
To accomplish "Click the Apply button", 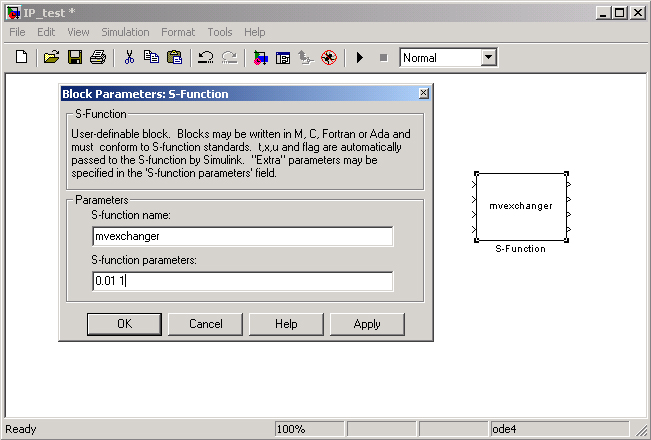I will [367, 324].
